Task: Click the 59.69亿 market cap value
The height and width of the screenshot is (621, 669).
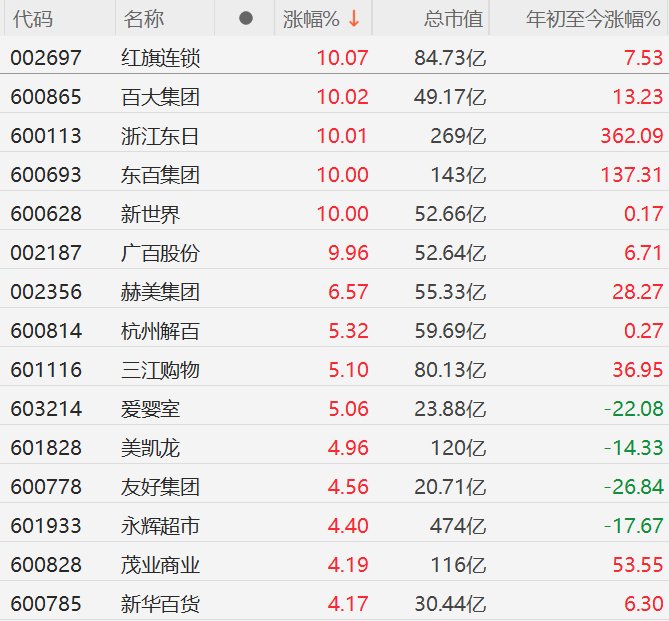Action: 450,331
